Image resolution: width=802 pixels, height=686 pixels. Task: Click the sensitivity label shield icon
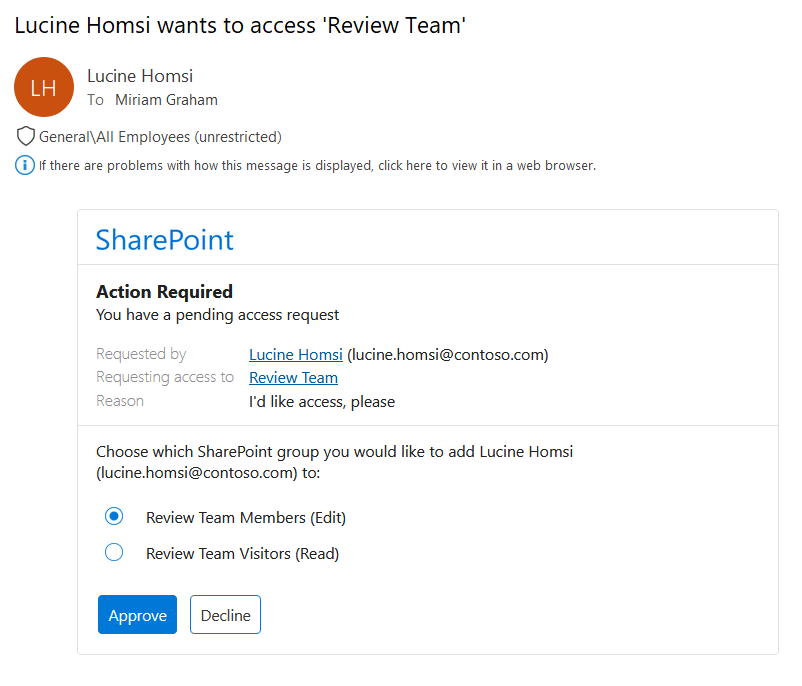26,137
